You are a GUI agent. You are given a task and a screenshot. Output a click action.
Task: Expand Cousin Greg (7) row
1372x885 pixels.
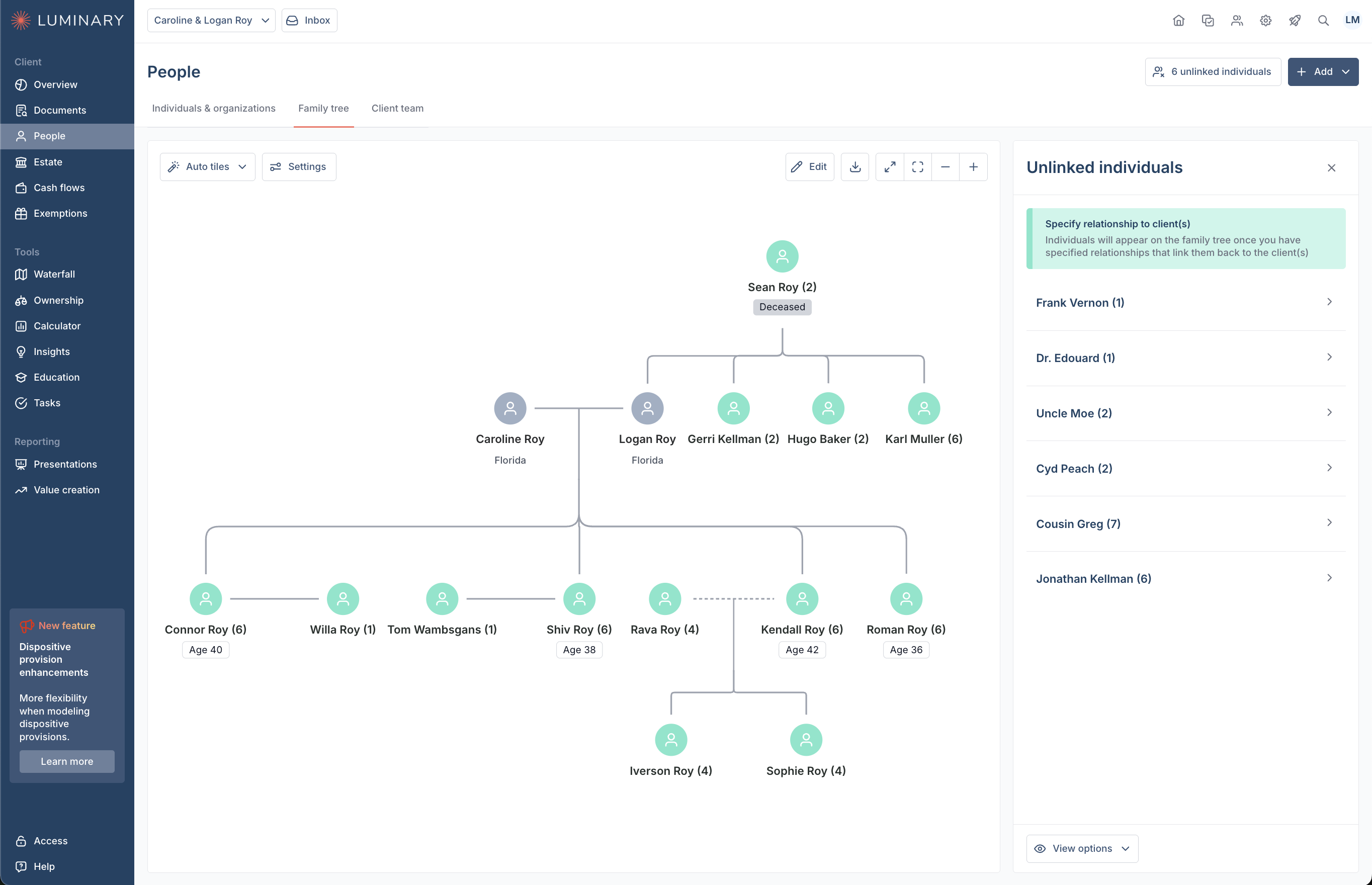(1185, 523)
